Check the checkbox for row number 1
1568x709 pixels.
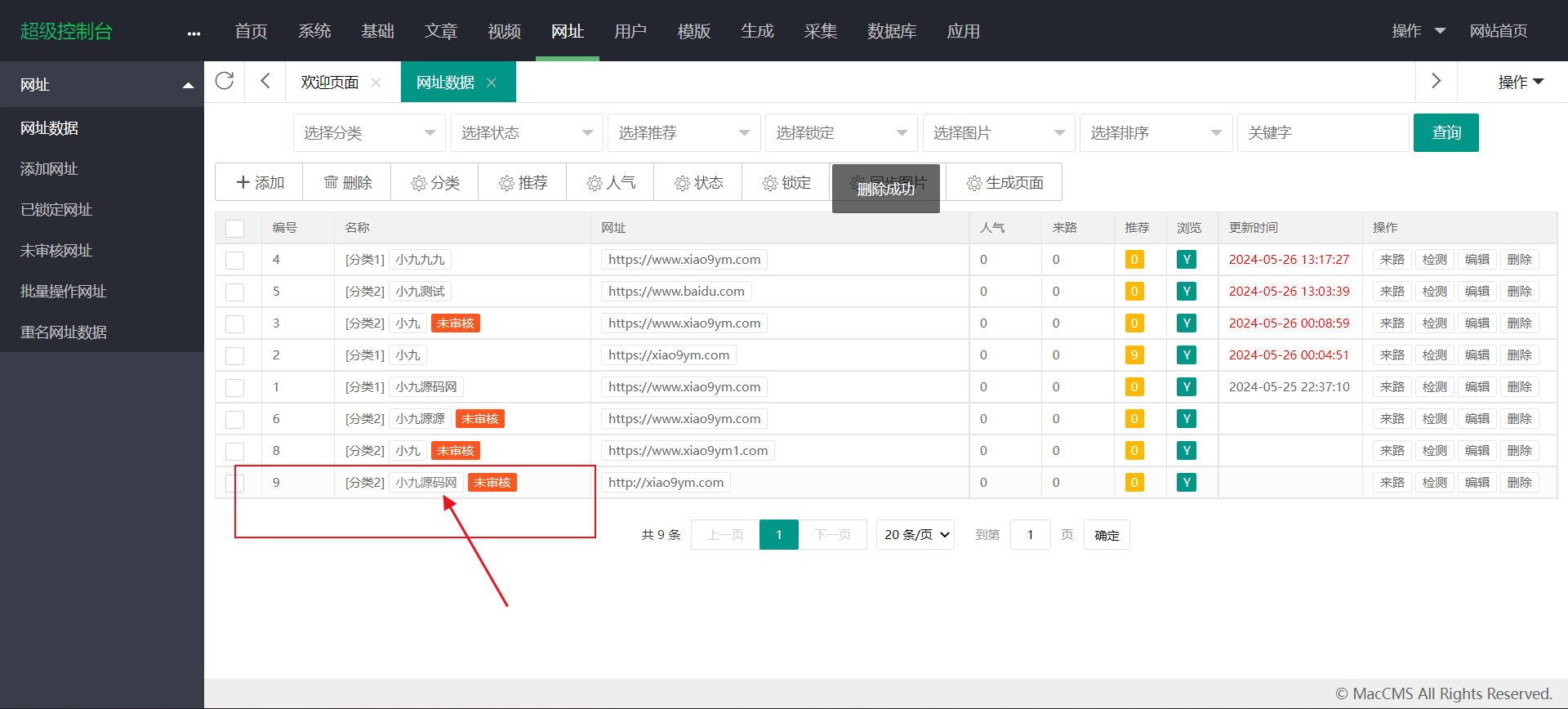coord(234,388)
